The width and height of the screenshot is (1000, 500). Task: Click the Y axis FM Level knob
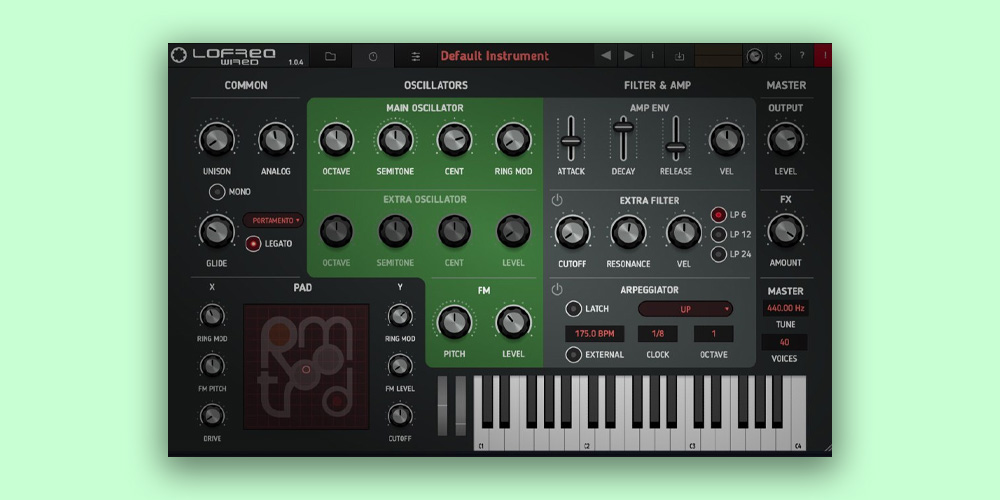(x=400, y=365)
